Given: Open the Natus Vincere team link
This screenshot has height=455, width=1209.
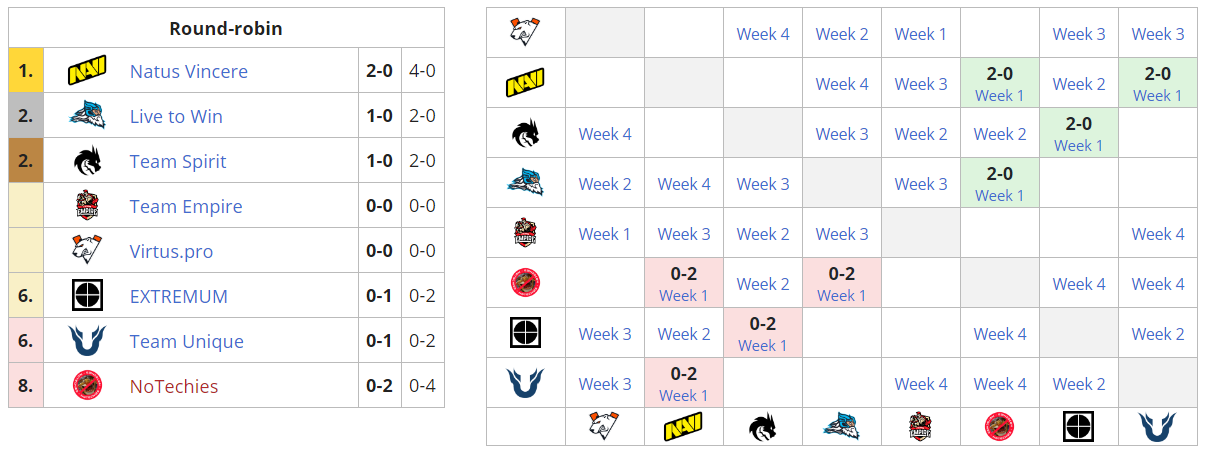Looking at the screenshot, I should click(189, 72).
